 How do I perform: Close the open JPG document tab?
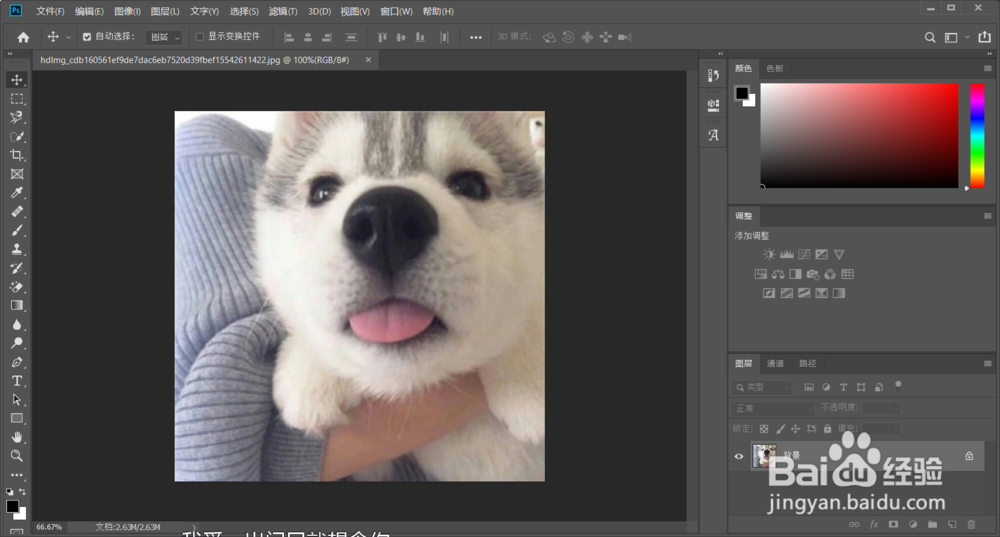pyautogui.click(x=368, y=60)
